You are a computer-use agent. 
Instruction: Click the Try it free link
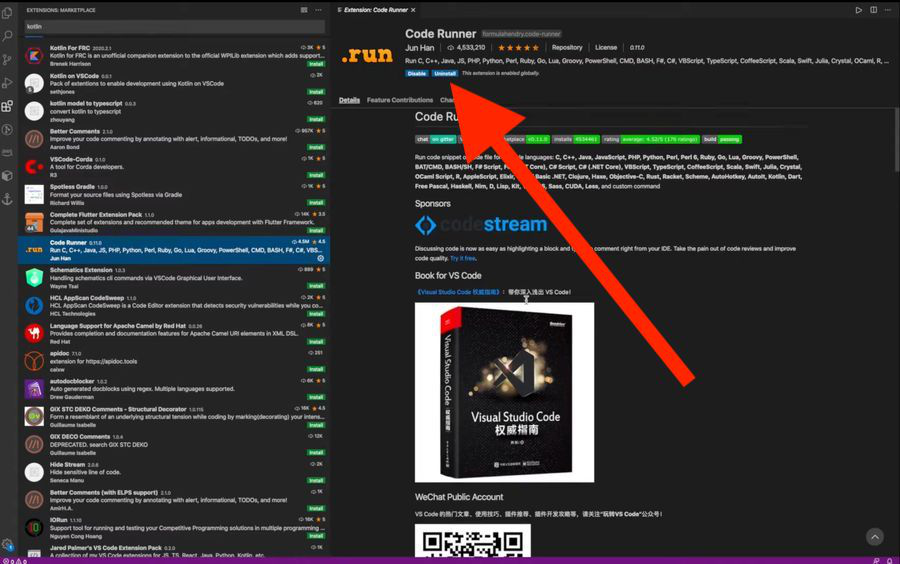pyautogui.click(x=463, y=259)
